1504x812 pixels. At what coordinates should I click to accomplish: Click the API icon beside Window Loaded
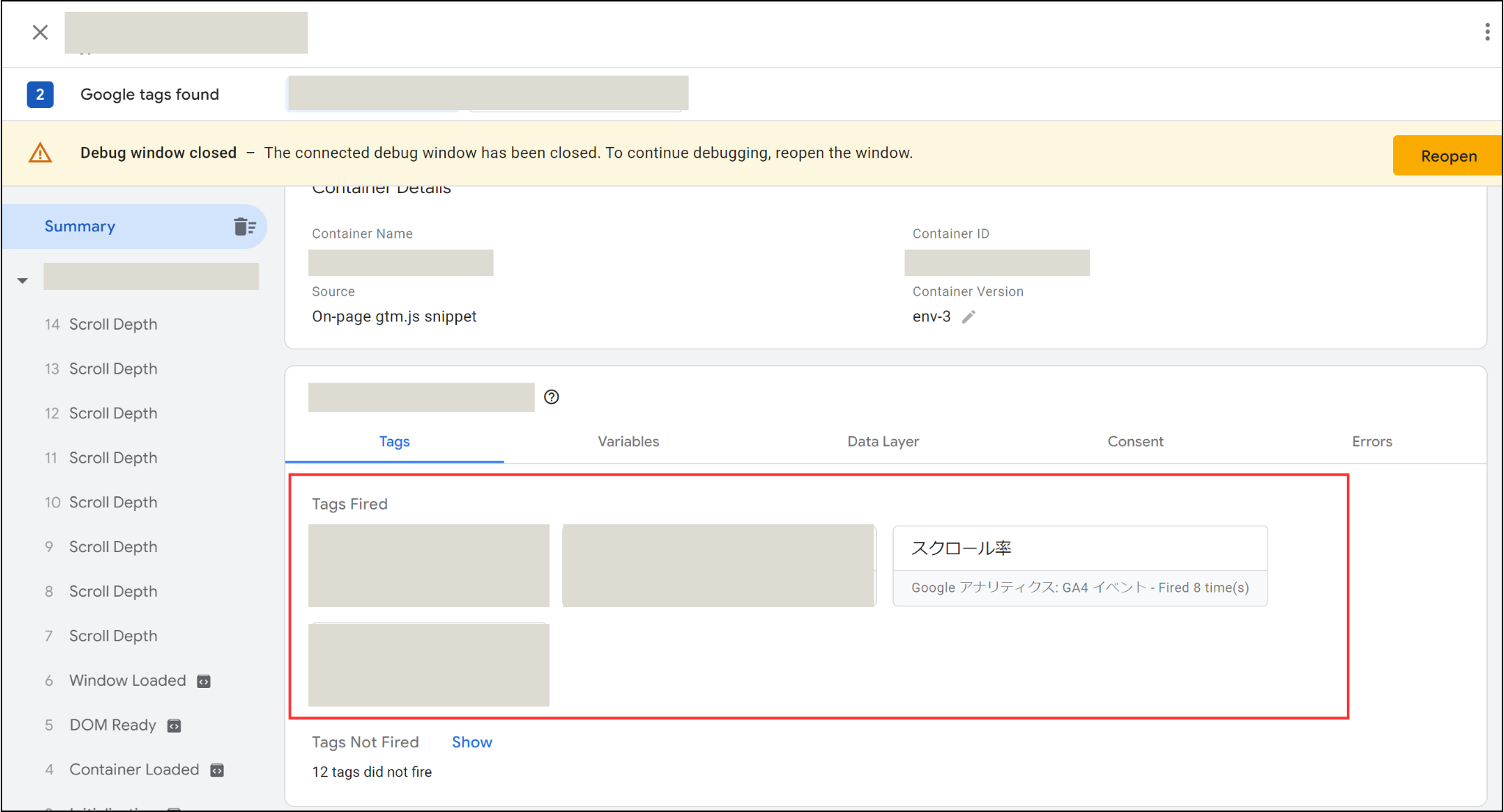point(204,681)
